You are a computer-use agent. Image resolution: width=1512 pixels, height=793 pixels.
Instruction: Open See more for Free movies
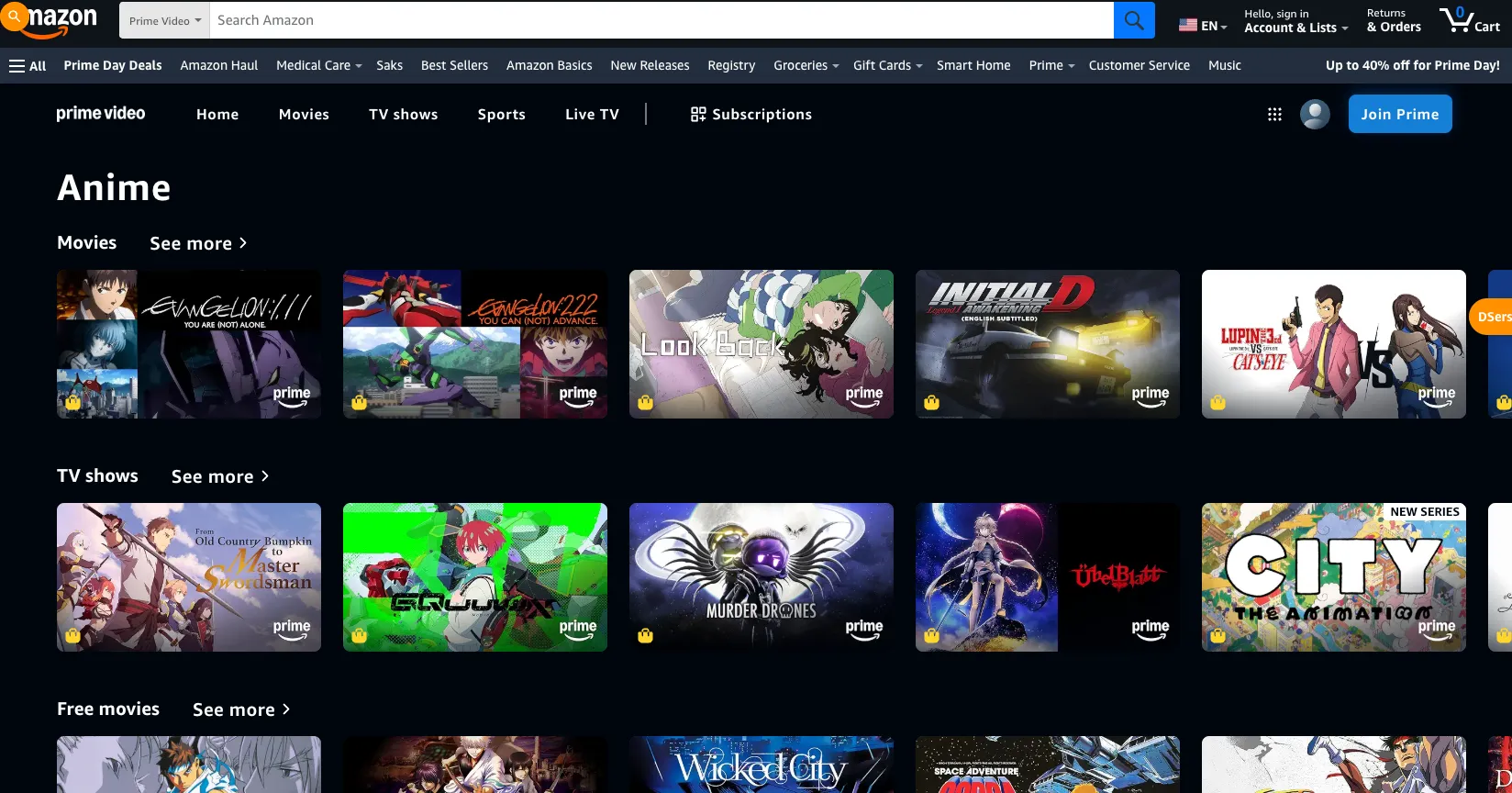click(241, 709)
